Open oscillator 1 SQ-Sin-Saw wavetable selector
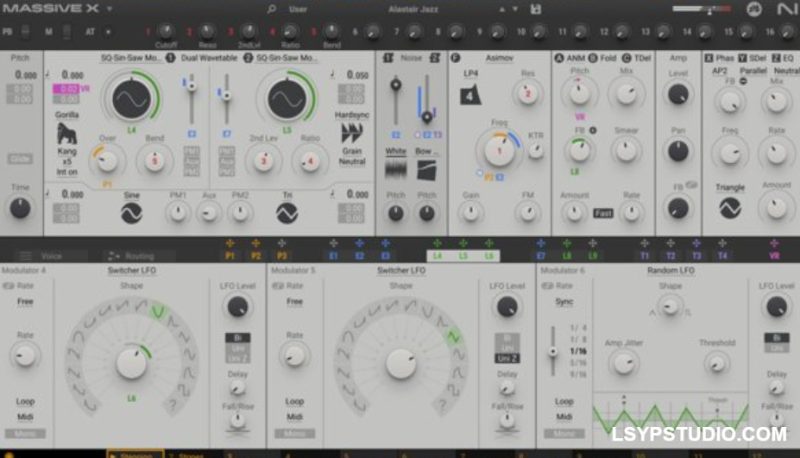This screenshot has height=458, width=800. [130, 58]
